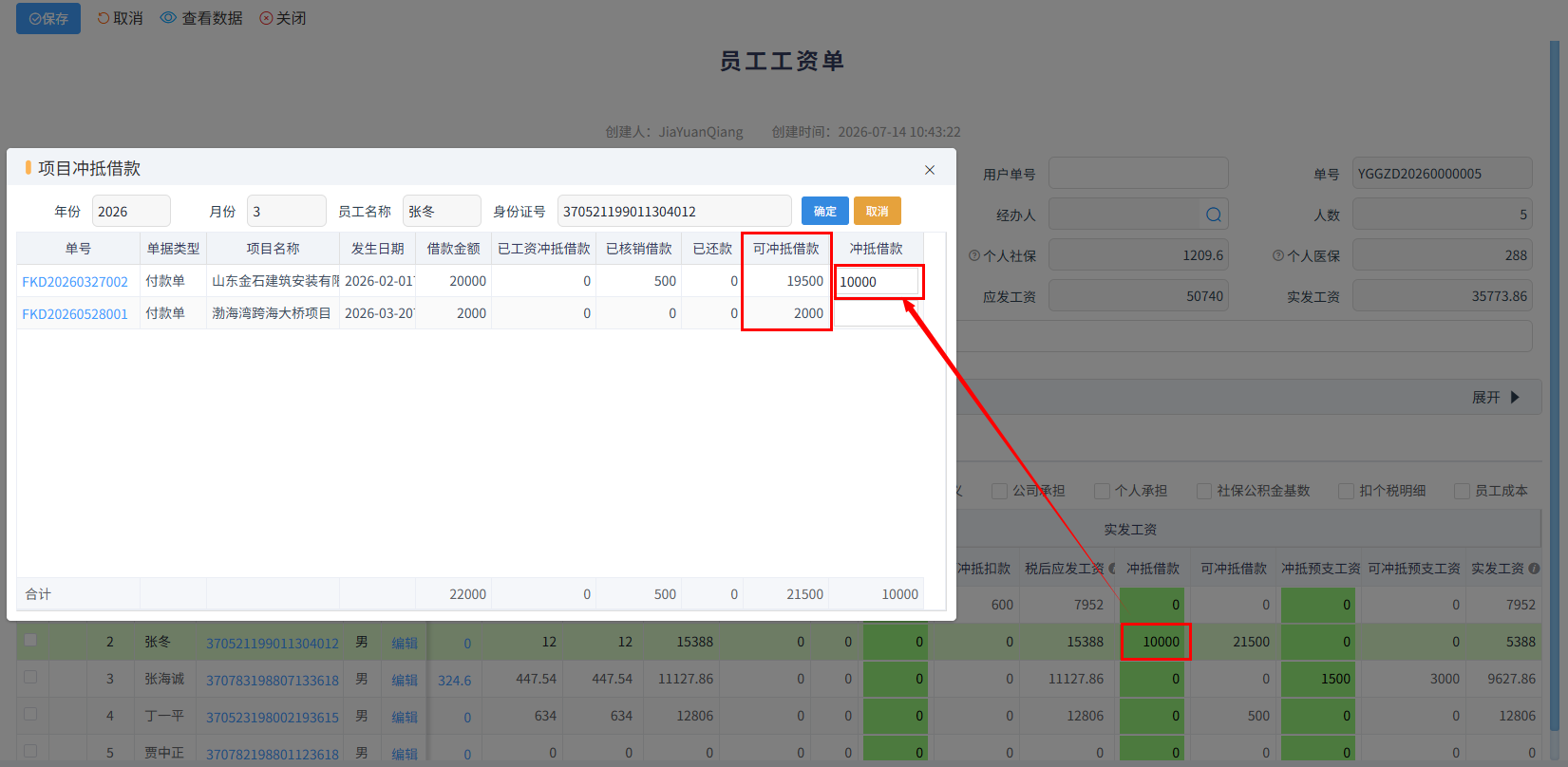Click the 取消 toolbar item with undo icon
The height and width of the screenshot is (767, 1568).
pyautogui.click(x=120, y=18)
